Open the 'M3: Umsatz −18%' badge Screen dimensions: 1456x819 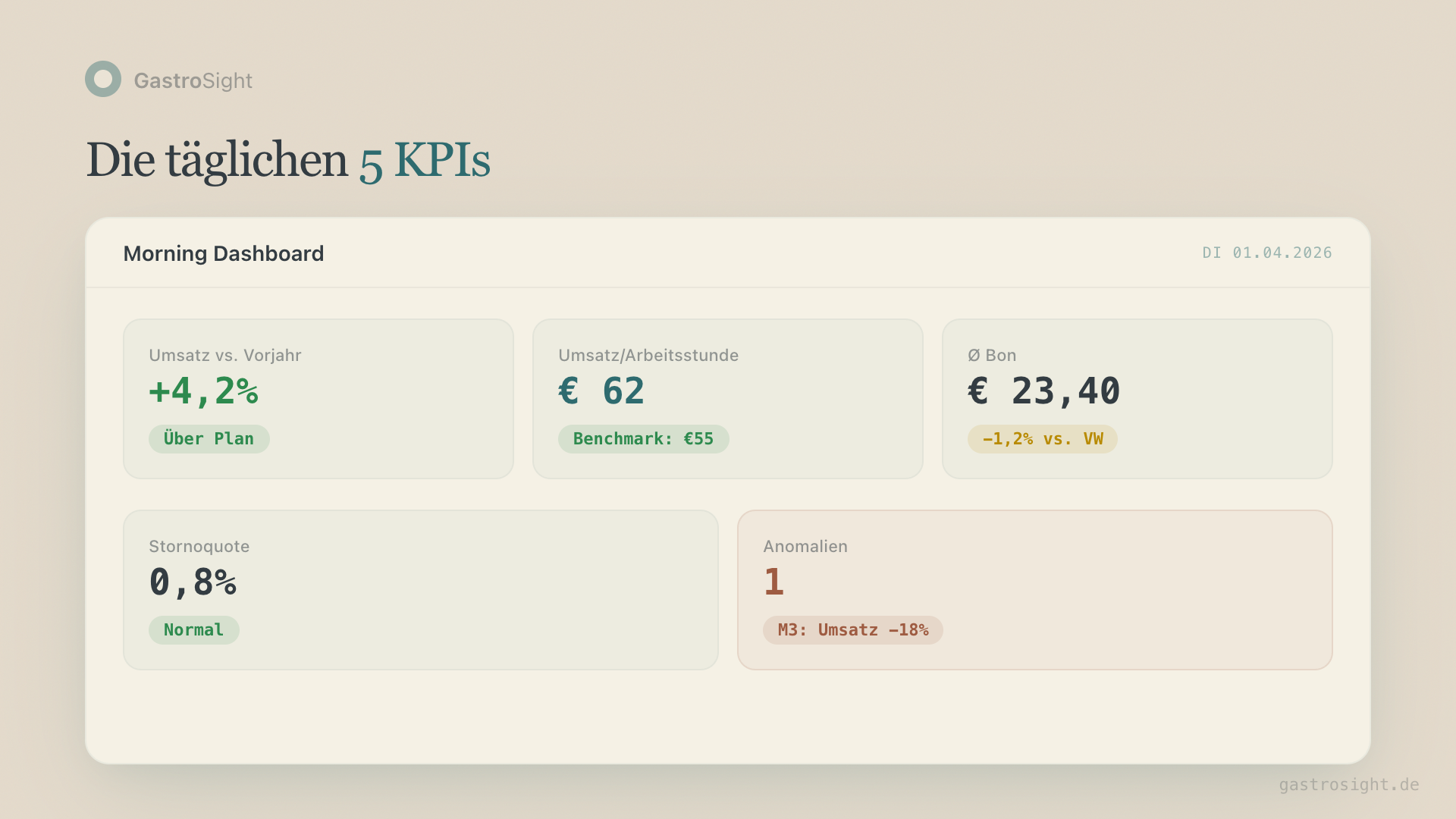pyautogui.click(x=853, y=630)
